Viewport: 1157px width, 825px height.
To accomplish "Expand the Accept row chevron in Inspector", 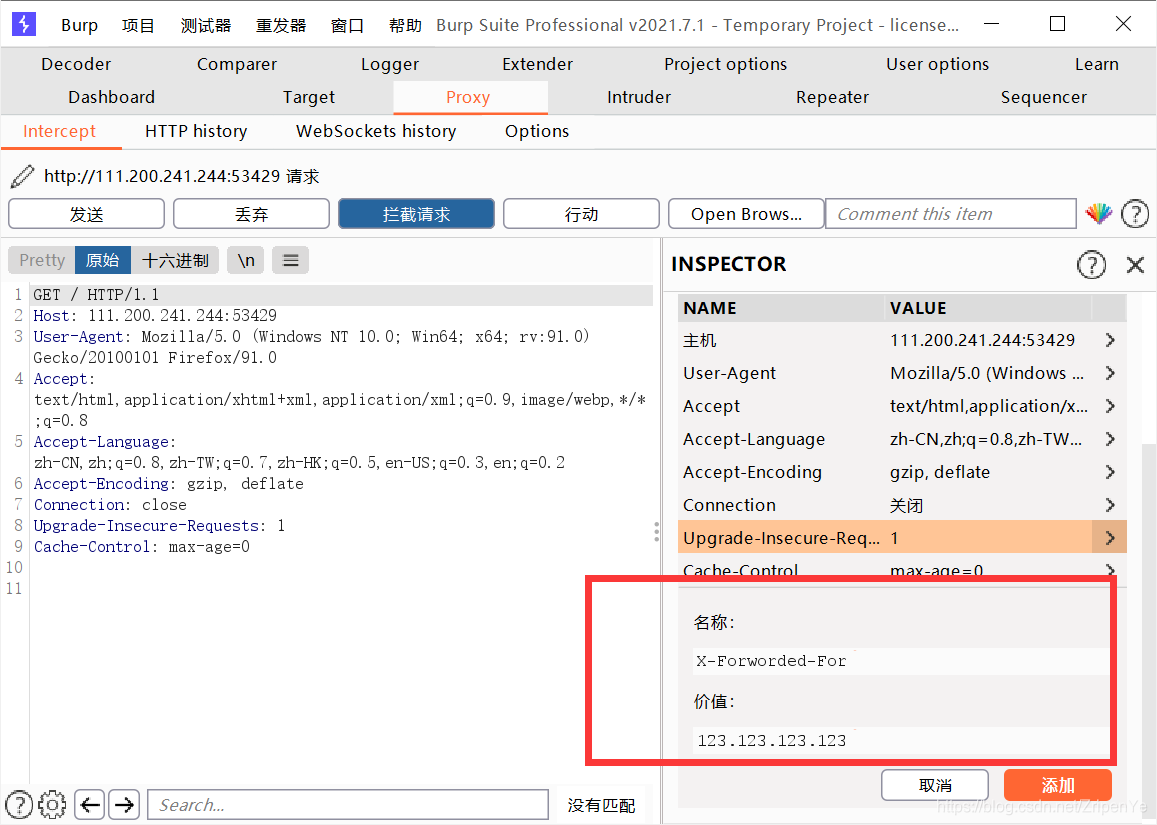I will coord(1110,406).
